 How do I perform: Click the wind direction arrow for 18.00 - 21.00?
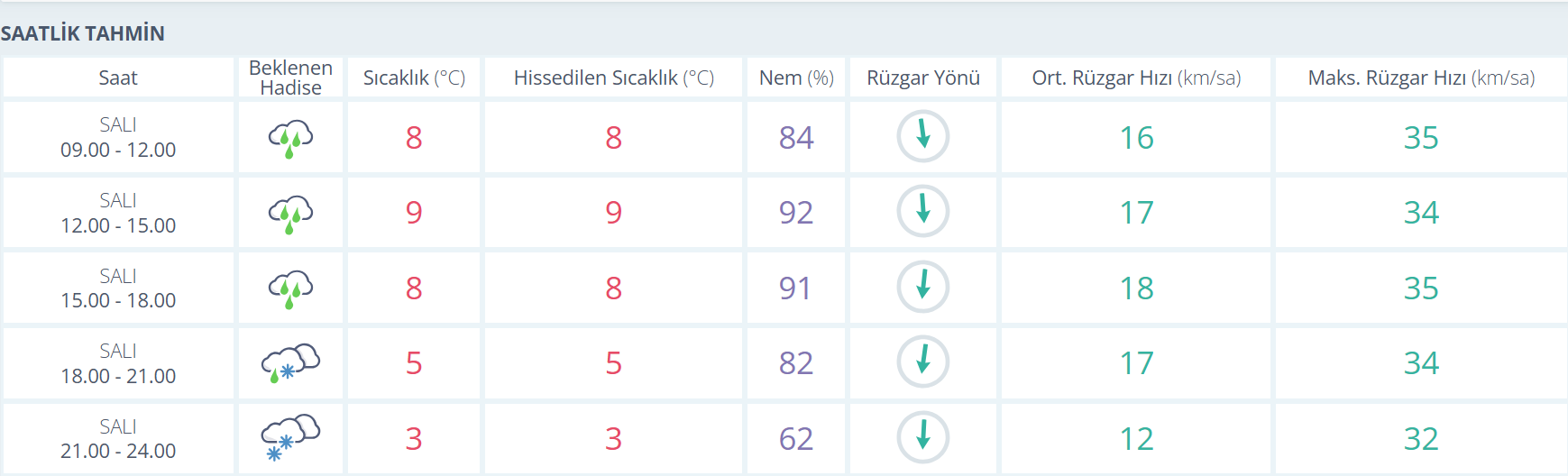(923, 362)
